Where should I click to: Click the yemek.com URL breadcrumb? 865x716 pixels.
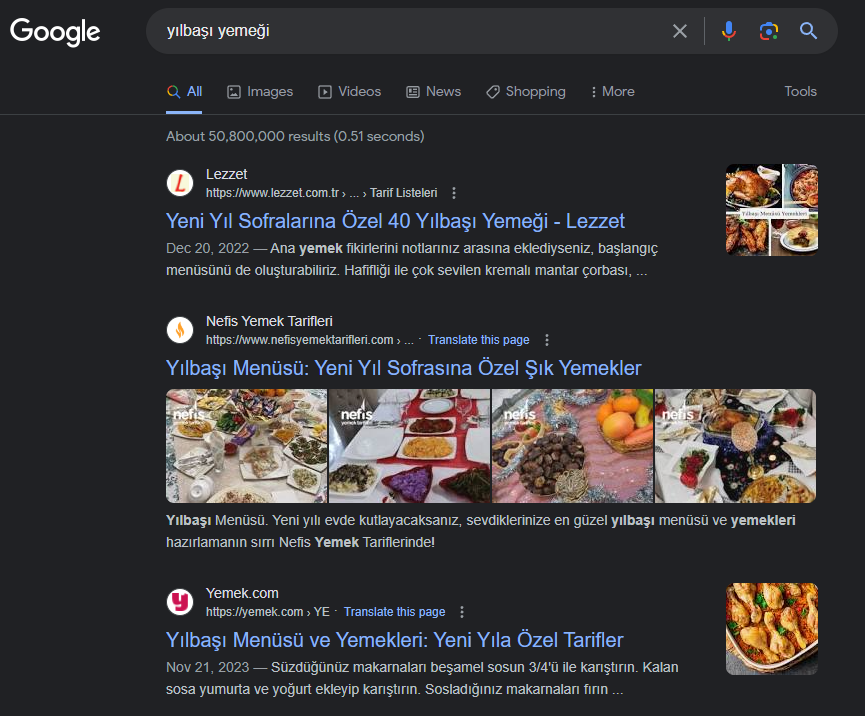(268, 612)
